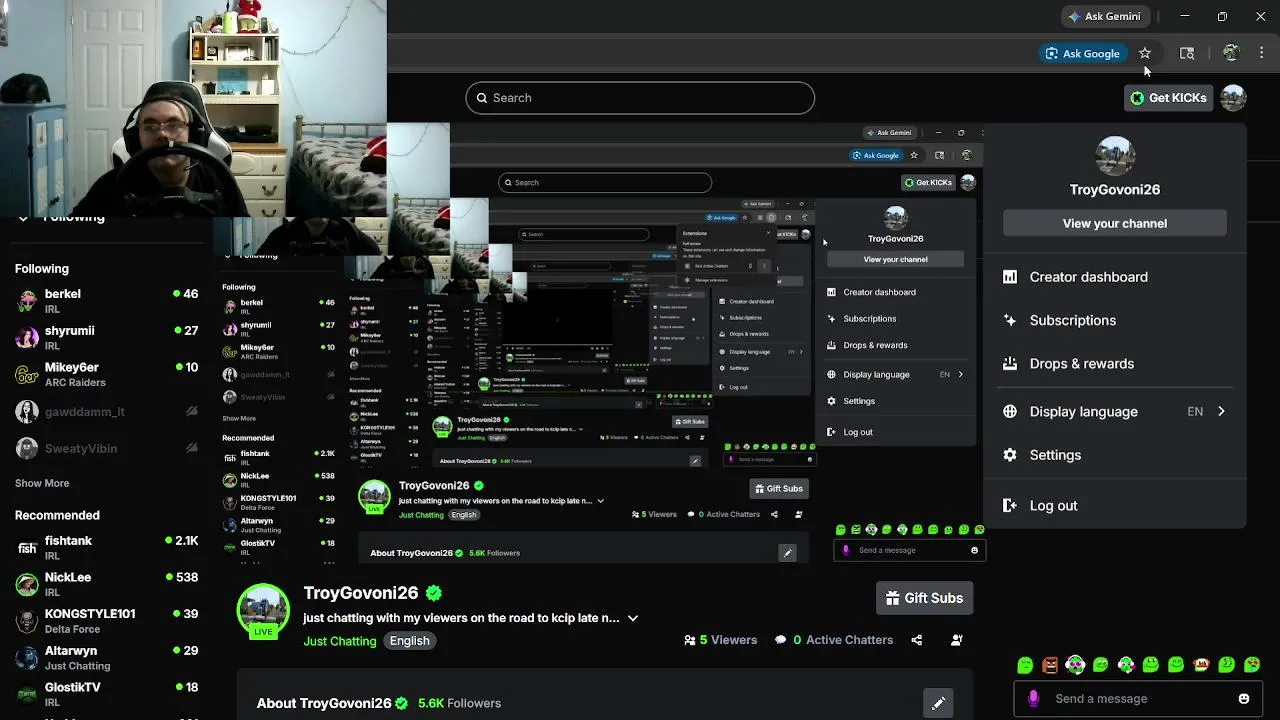1280x720 pixels.
Task: Click the Settings gear icon in the user menu
Action: (1010, 455)
